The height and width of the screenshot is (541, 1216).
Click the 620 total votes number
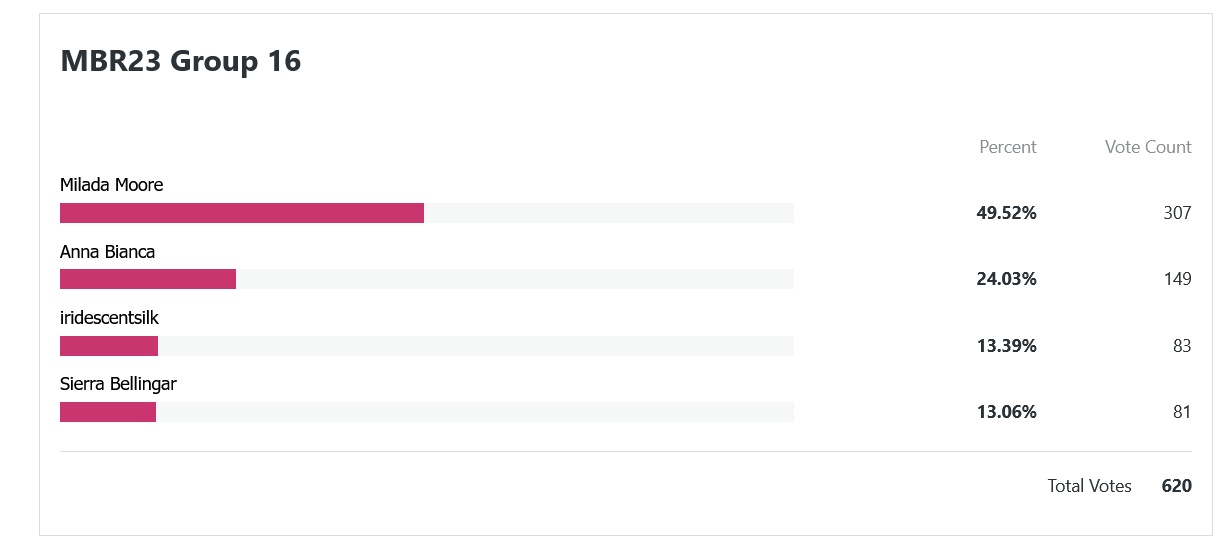(x=1177, y=486)
